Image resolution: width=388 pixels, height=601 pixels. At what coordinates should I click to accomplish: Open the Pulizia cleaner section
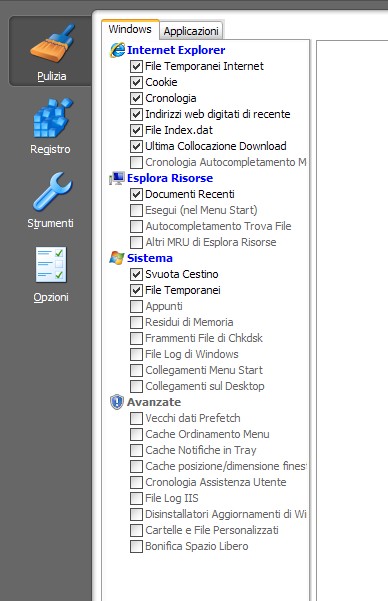[x=51, y=51]
